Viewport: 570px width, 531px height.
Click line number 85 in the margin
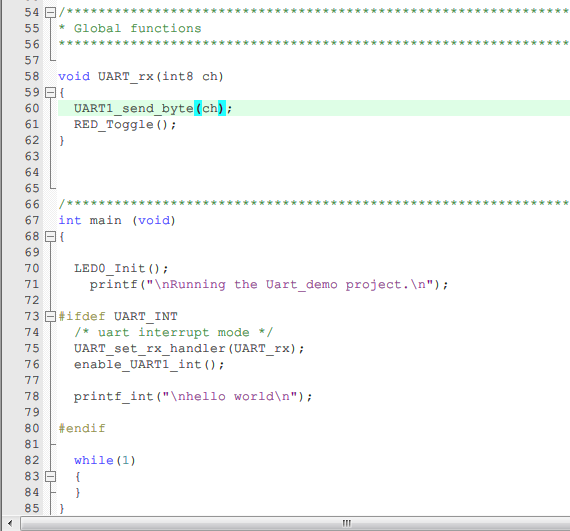tap(32, 508)
